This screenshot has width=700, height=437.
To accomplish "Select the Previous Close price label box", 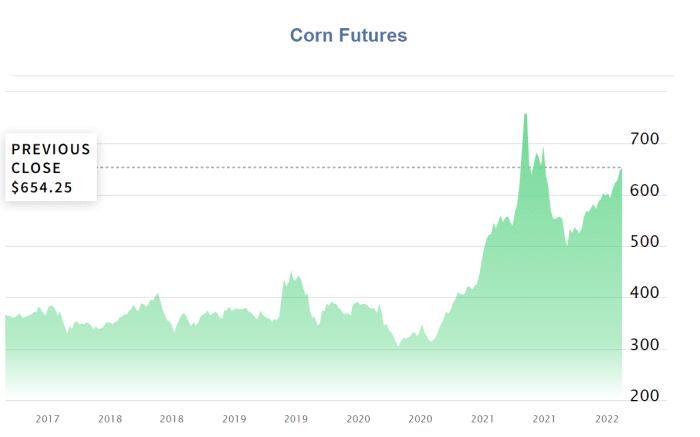I will [x=51, y=167].
